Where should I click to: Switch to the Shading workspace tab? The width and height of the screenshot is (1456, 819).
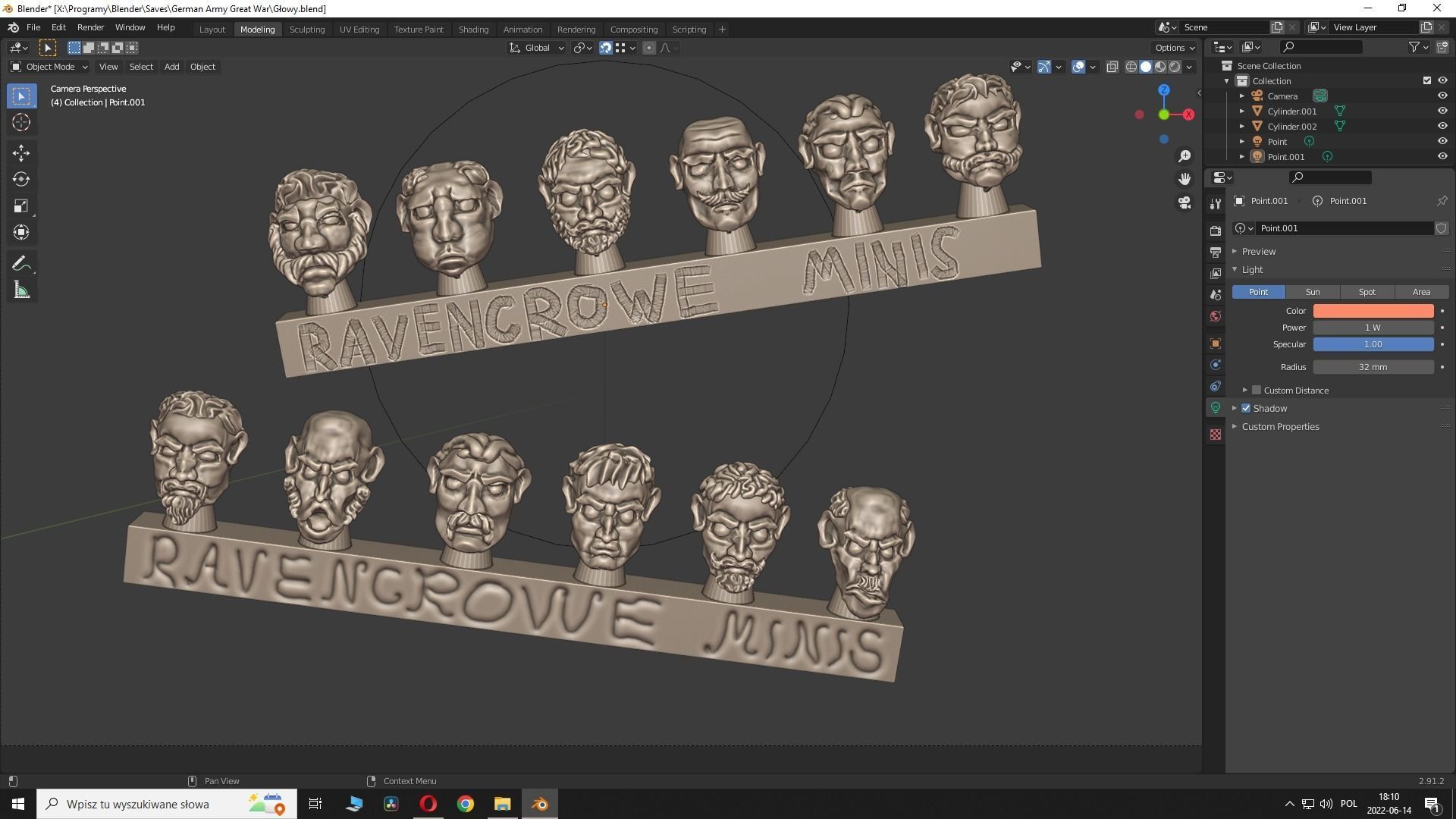[x=473, y=30]
